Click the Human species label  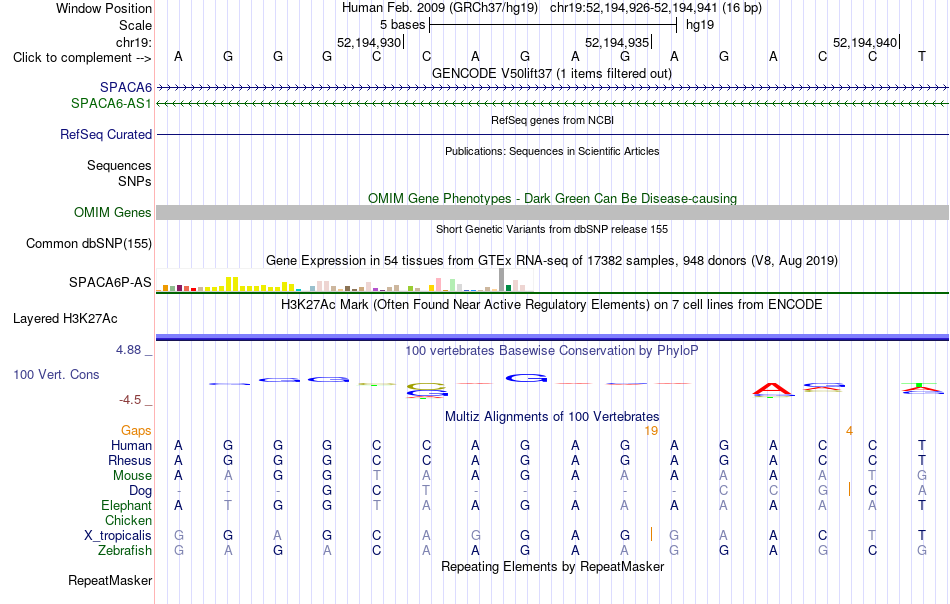click(x=131, y=445)
